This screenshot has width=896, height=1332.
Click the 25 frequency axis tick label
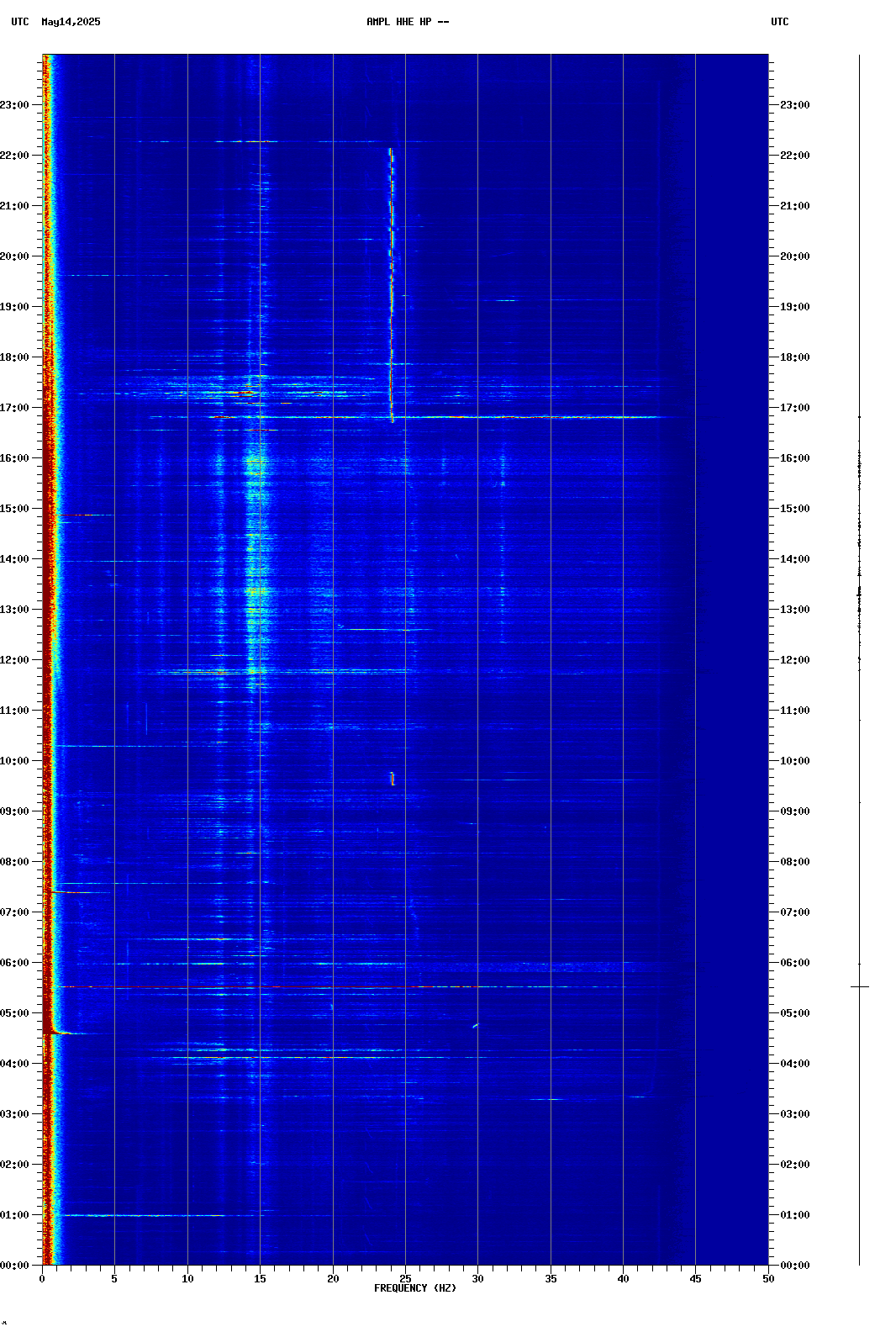point(405,1278)
